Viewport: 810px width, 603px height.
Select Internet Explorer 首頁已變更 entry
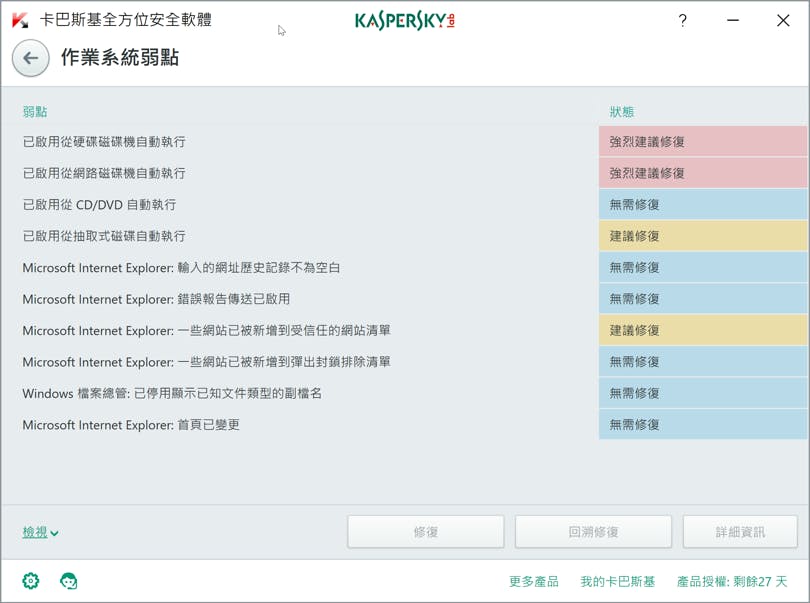pyautogui.click(x=131, y=425)
